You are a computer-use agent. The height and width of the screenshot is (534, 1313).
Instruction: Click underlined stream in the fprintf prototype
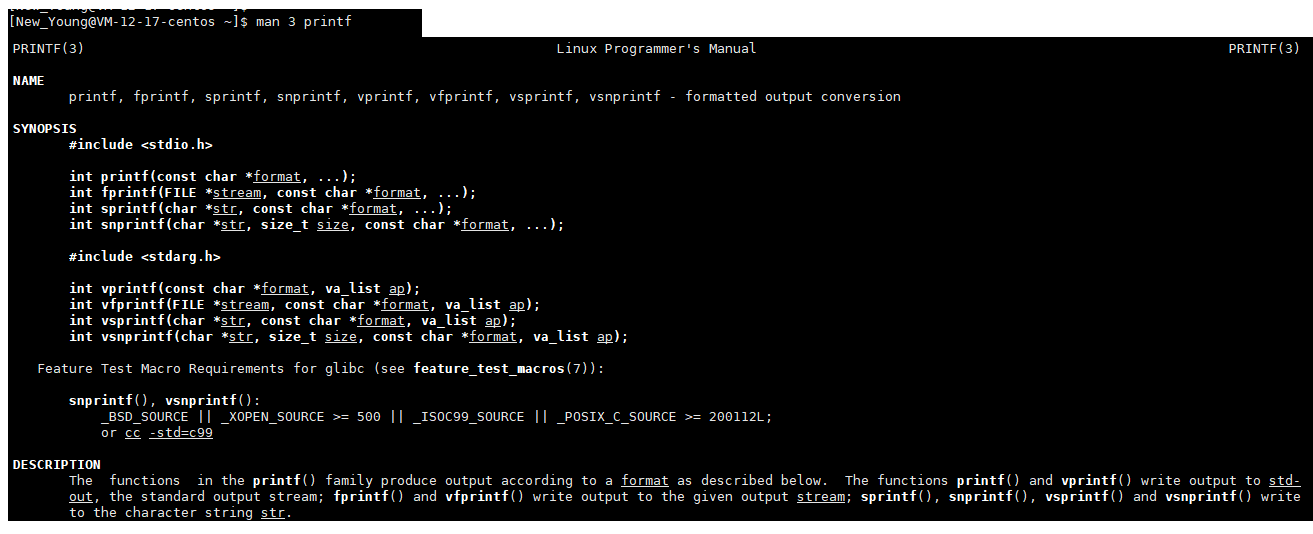tap(237, 193)
